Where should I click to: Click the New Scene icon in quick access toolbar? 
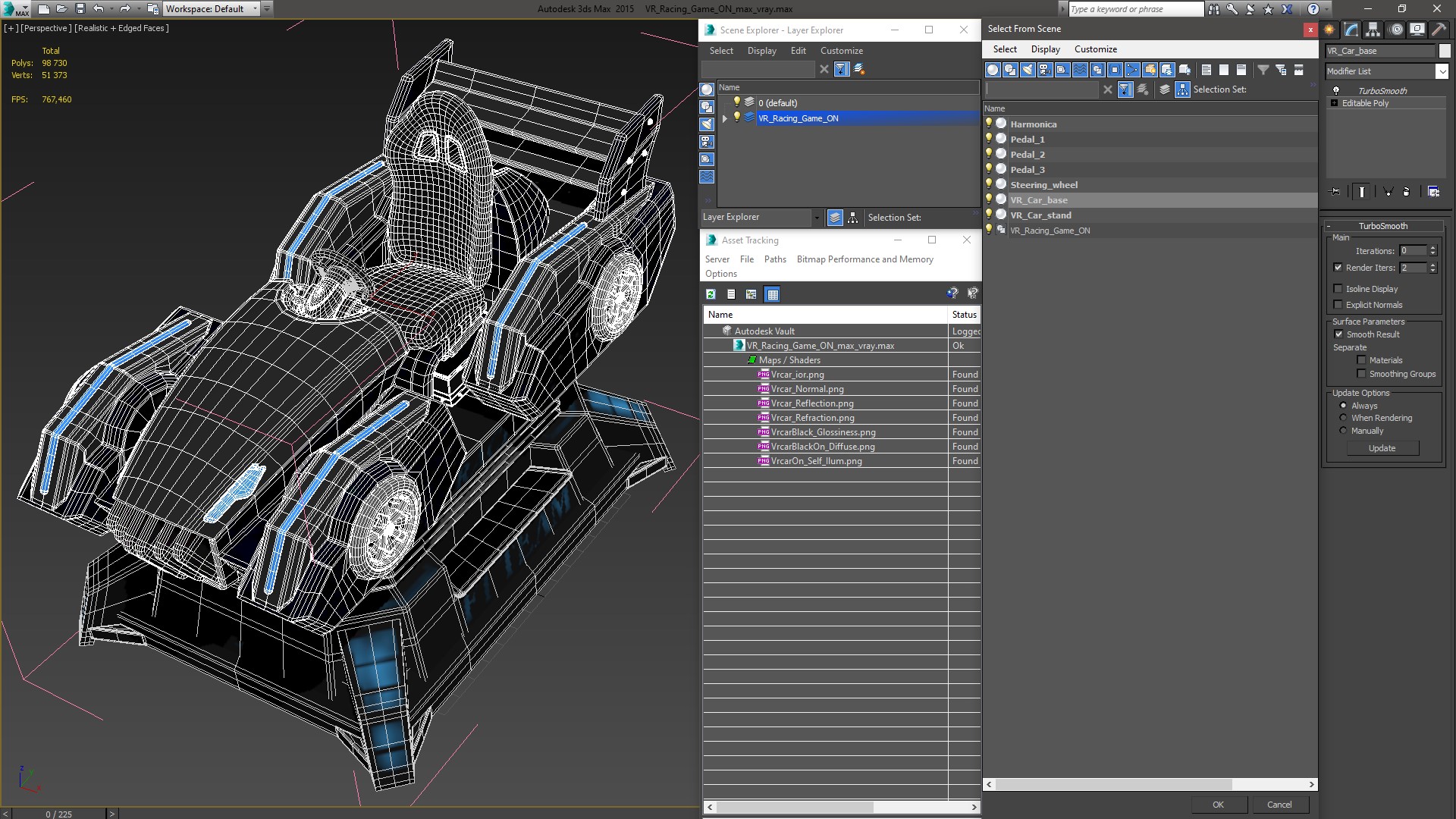pos(43,9)
